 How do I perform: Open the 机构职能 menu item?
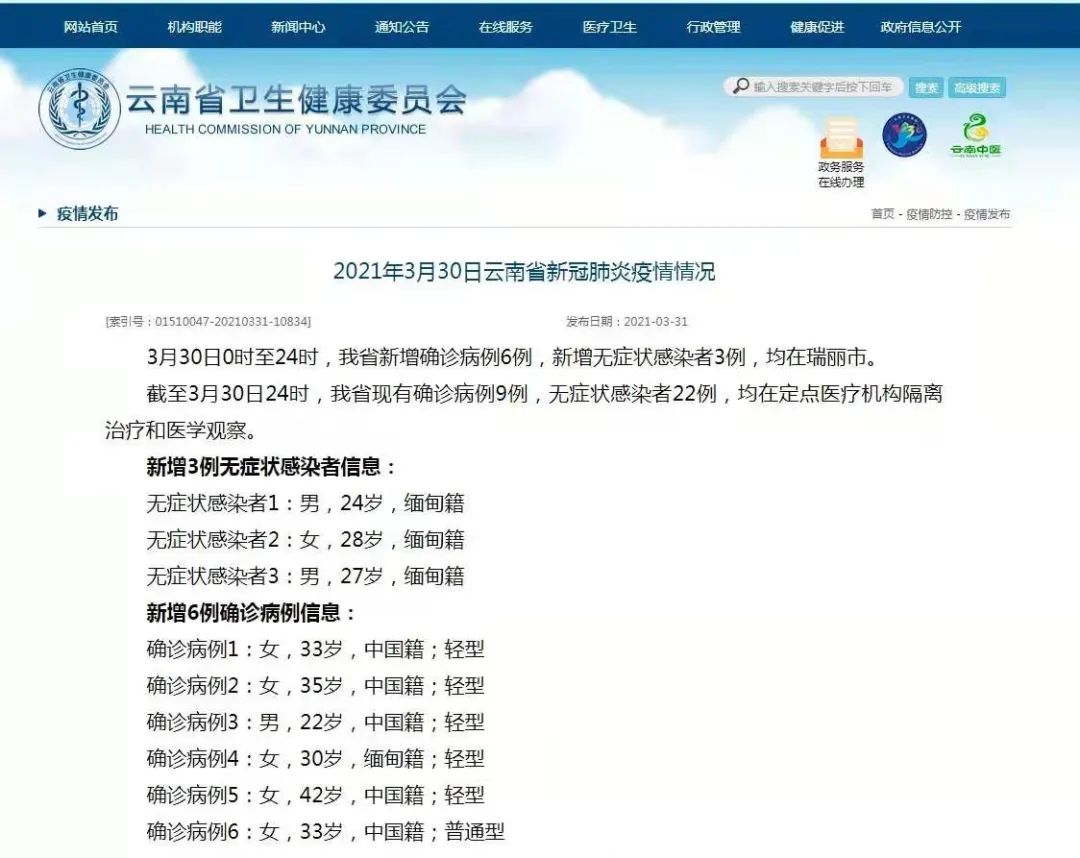pyautogui.click(x=195, y=27)
